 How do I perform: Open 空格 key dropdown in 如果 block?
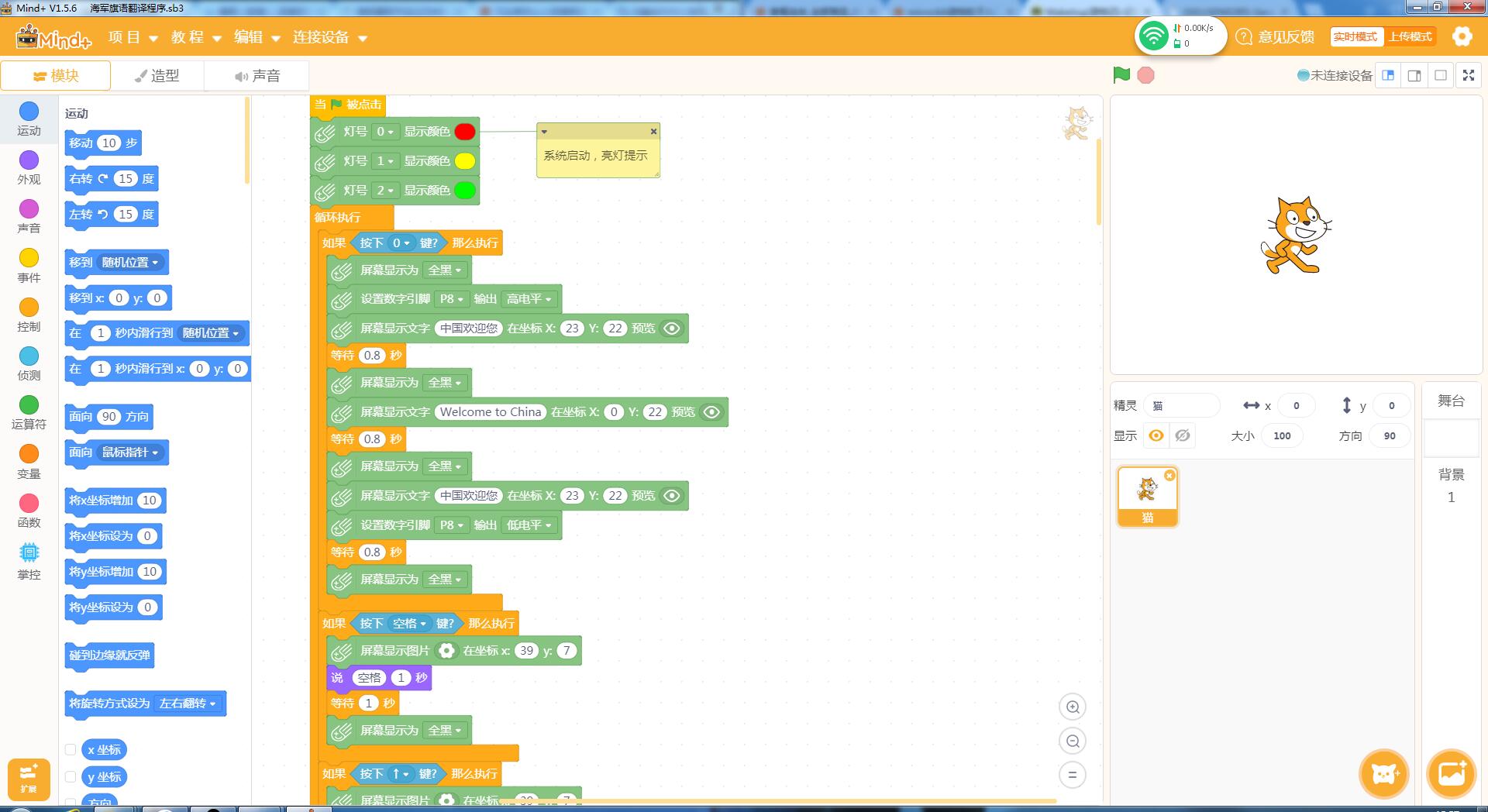pos(409,624)
